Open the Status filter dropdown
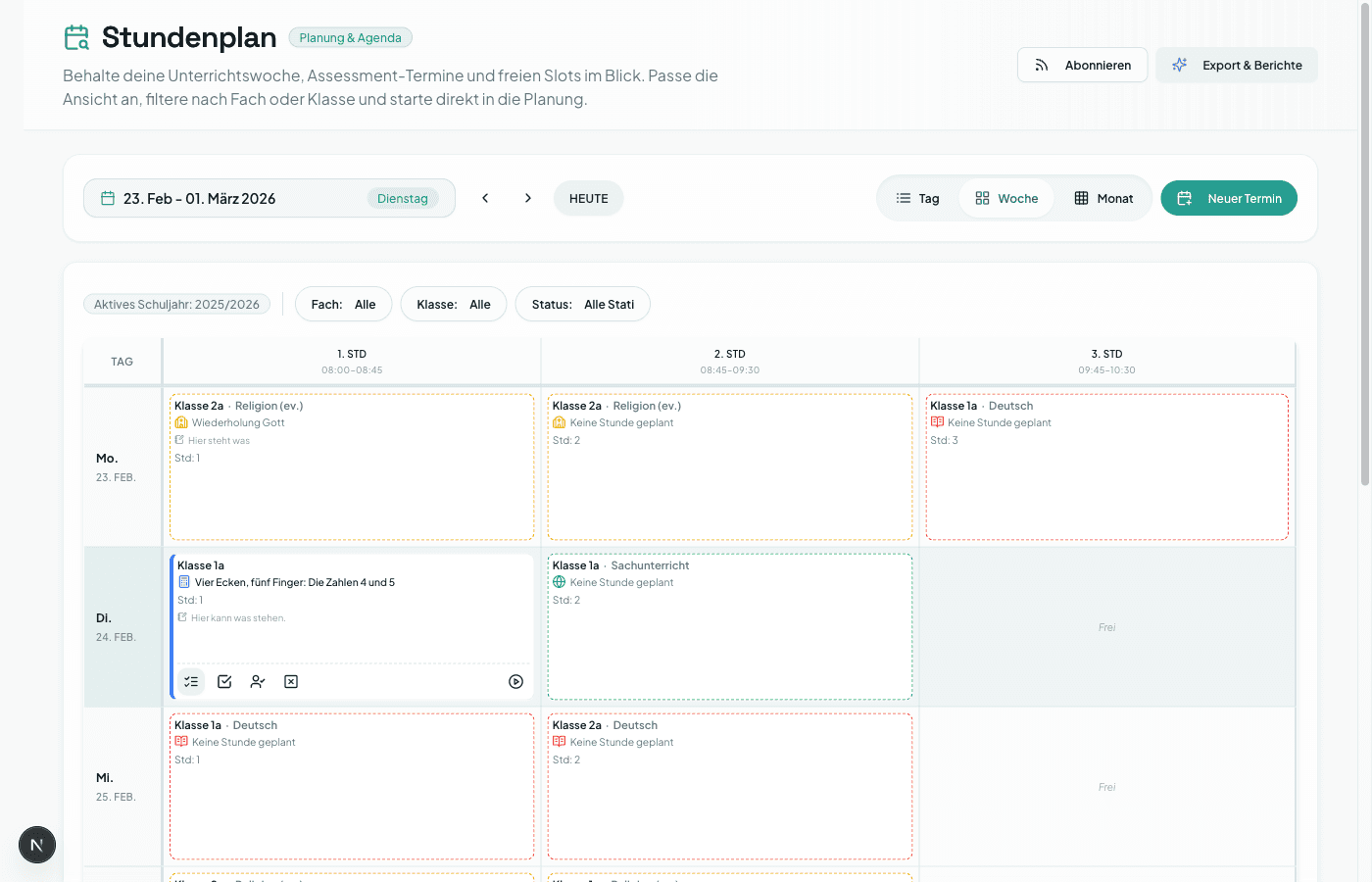Viewport: 1372px width, 882px height. pyautogui.click(x=583, y=305)
